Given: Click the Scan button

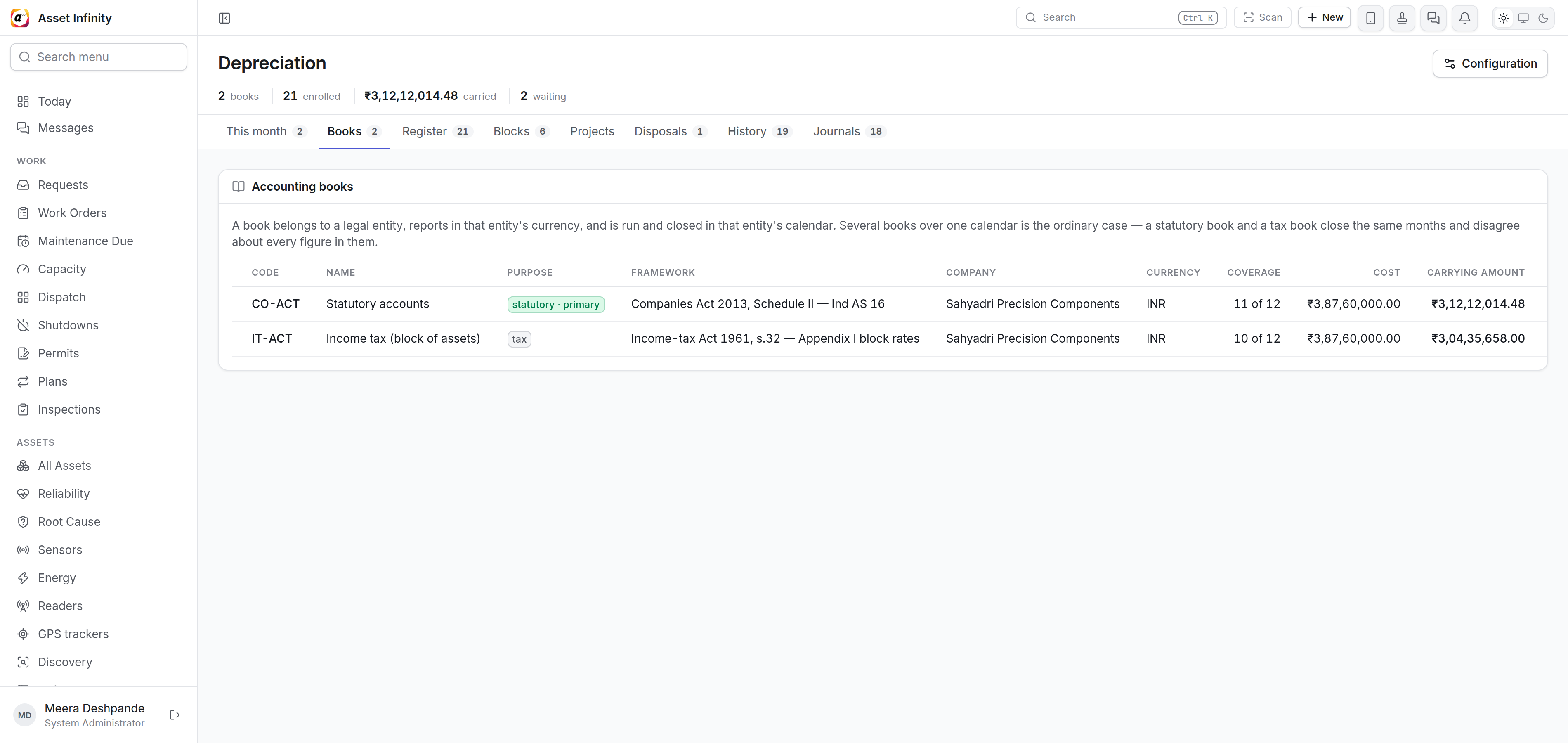Looking at the screenshot, I should tap(1262, 18).
